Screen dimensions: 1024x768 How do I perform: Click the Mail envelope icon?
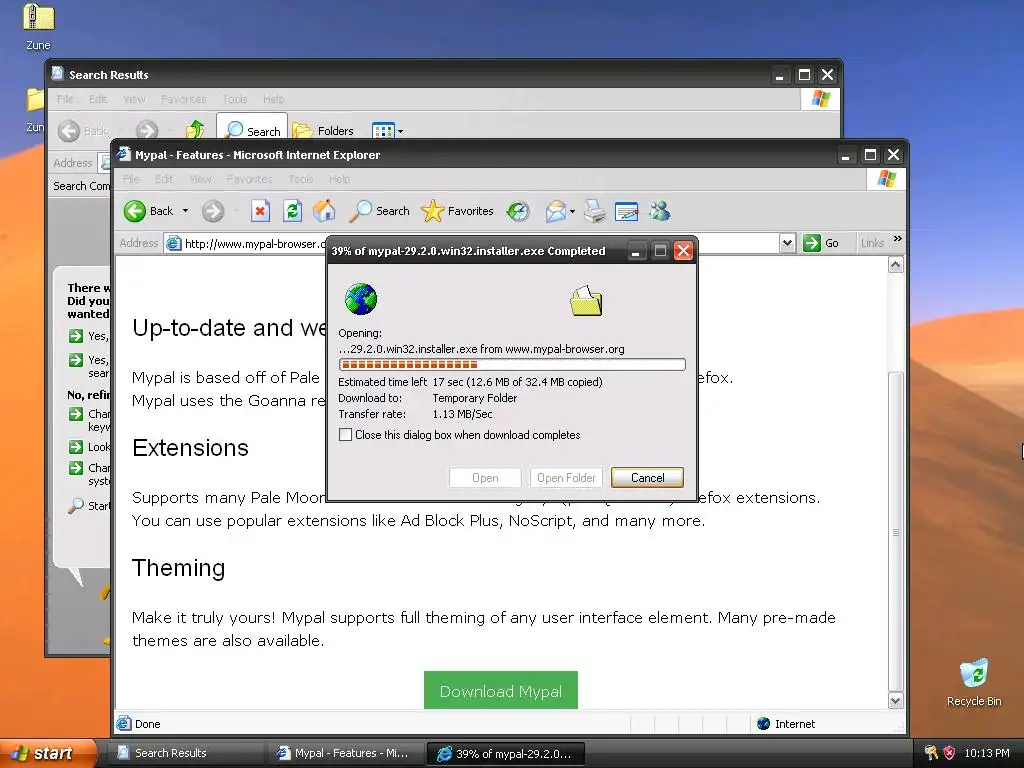click(555, 211)
